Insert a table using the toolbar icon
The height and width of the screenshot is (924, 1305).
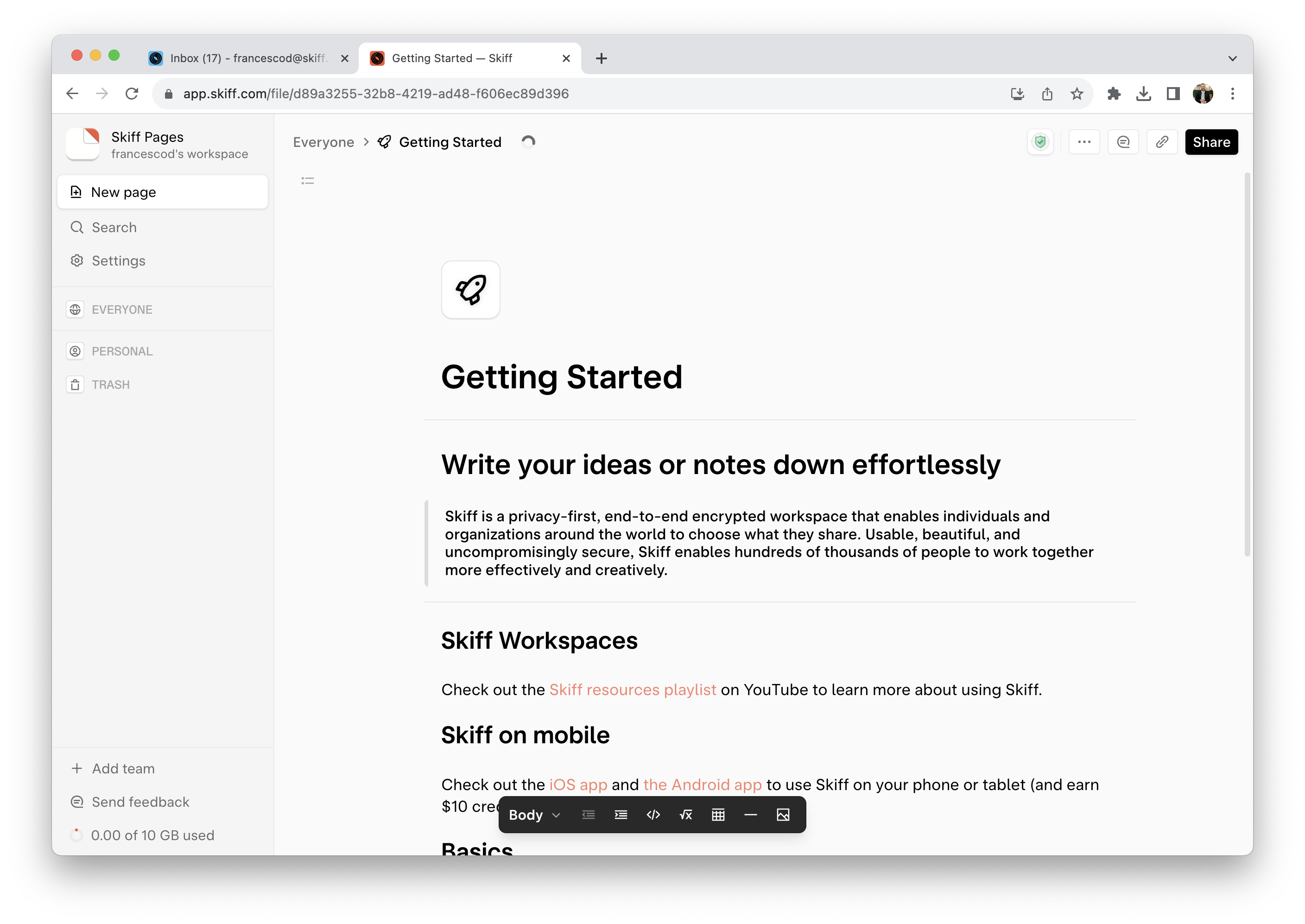pyautogui.click(x=718, y=815)
